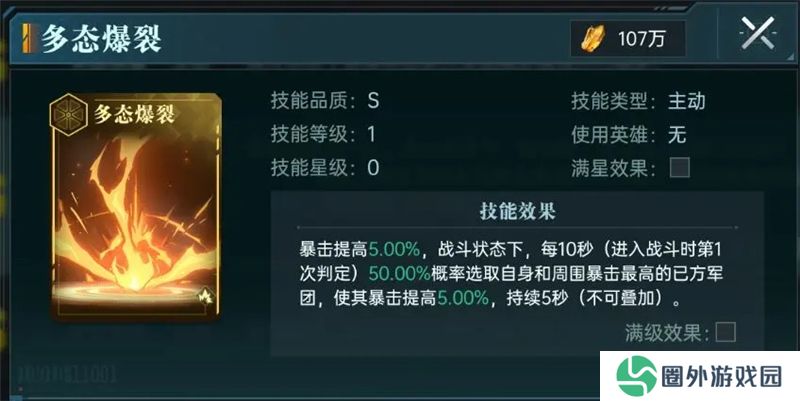
Task: Click the 技能等级 value 1
Action: (371, 134)
